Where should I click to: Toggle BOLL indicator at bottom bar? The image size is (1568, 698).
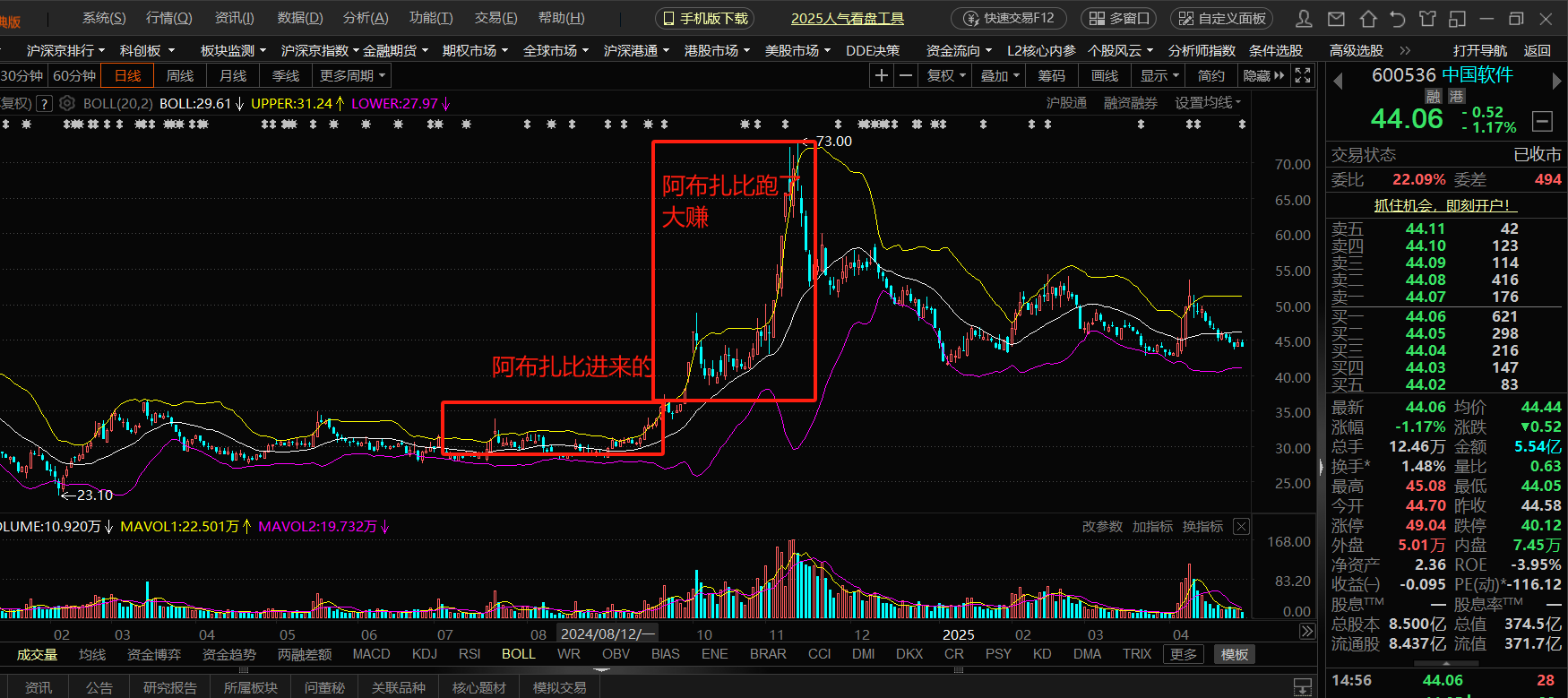click(x=519, y=654)
